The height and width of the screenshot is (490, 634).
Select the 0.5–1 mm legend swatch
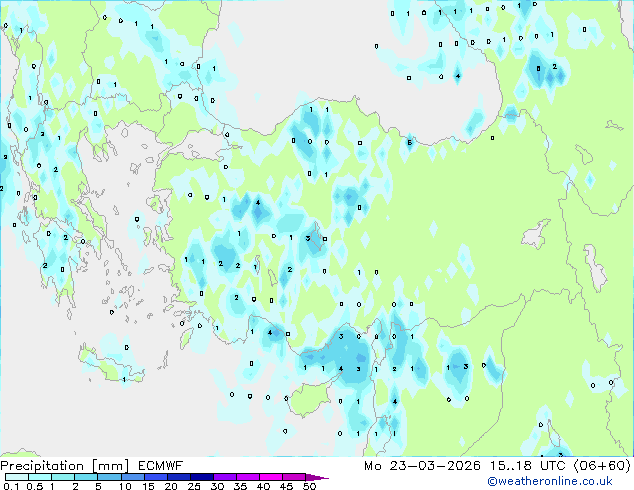click(x=40, y=477)
